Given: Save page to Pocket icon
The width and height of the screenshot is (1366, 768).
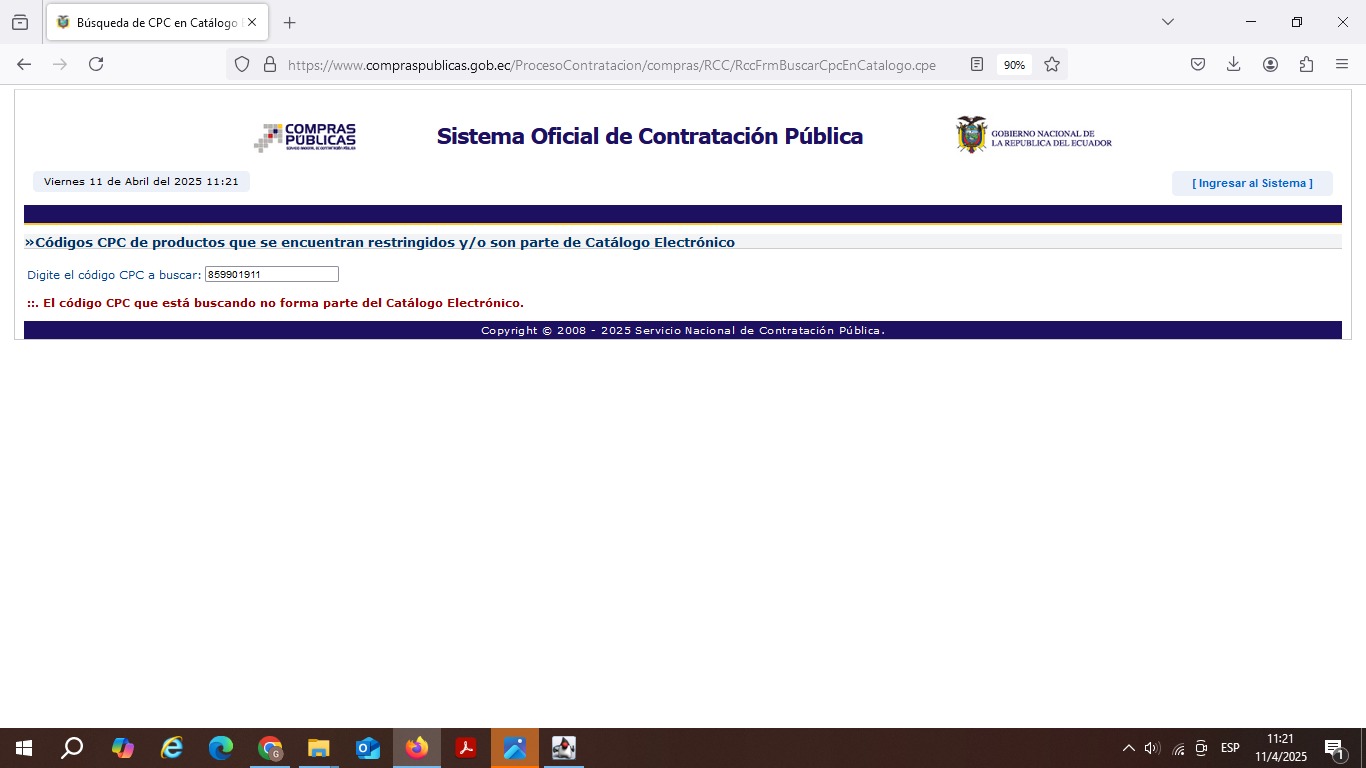Looking at the screenshot, I should tap(1197, 64).
